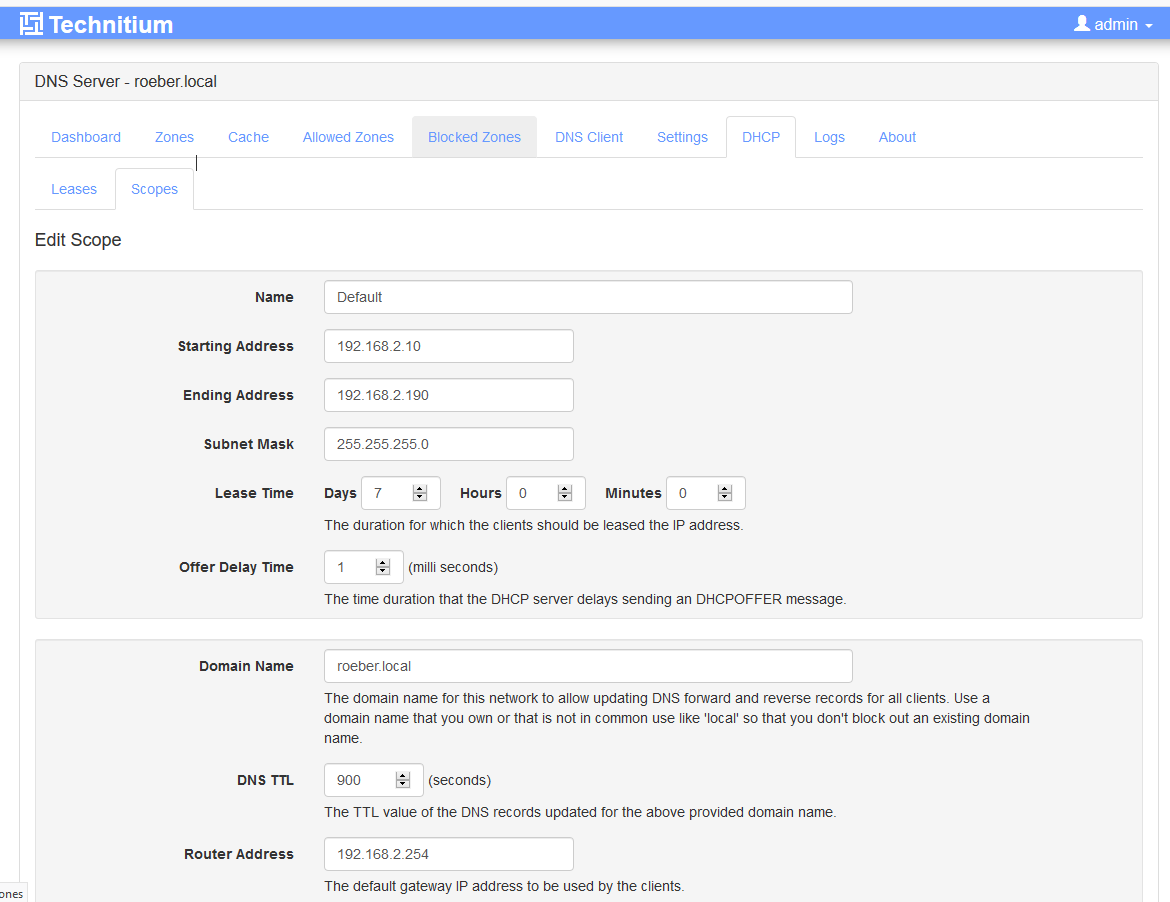Go to the Settings tab
1170x902 pixels.
[x=682, y=137]
